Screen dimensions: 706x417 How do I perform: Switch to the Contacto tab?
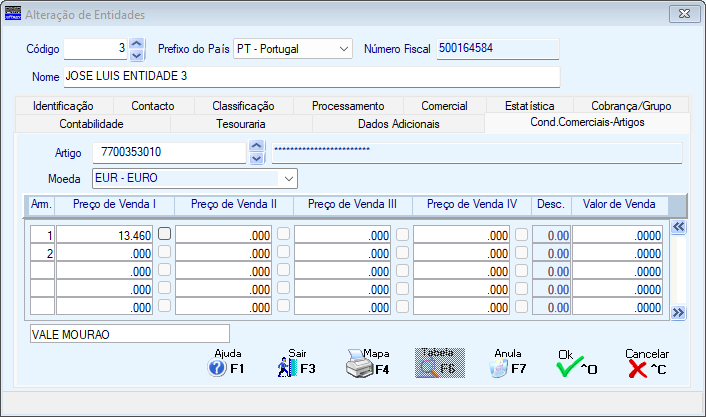[153, 106]
